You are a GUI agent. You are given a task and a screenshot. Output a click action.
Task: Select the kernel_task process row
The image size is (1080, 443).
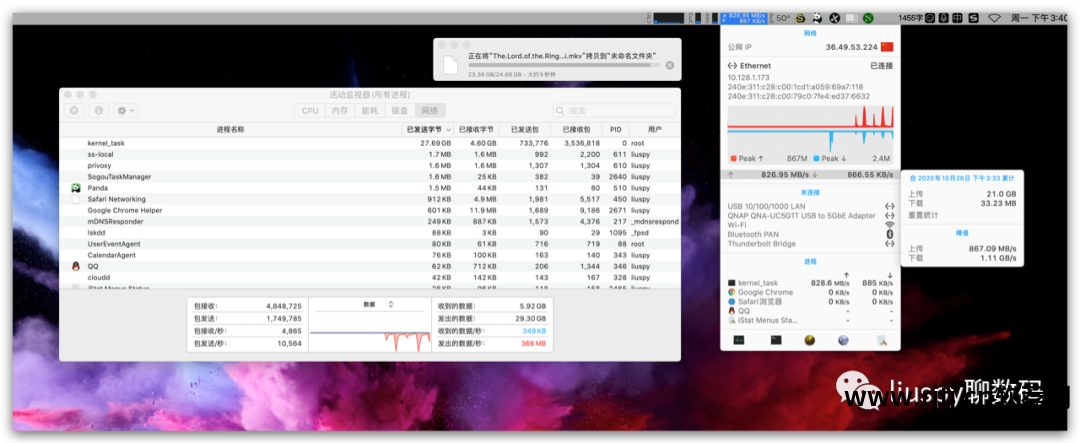pyautogui.click(x=106, y=143)
